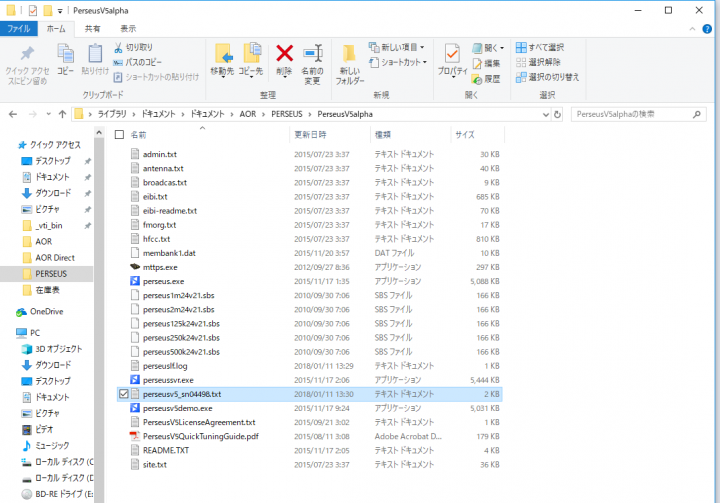Click History (履歴) in the ribbon
720x503 pixels.
tap(486, 79)
